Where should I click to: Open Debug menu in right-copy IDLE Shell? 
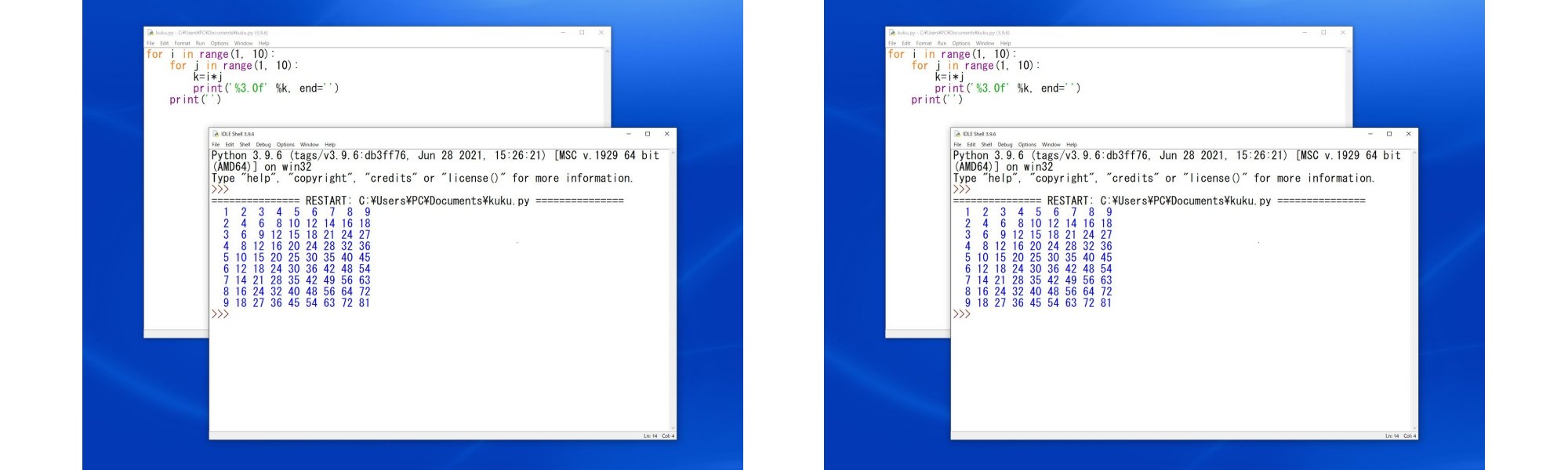[1005, 144]
